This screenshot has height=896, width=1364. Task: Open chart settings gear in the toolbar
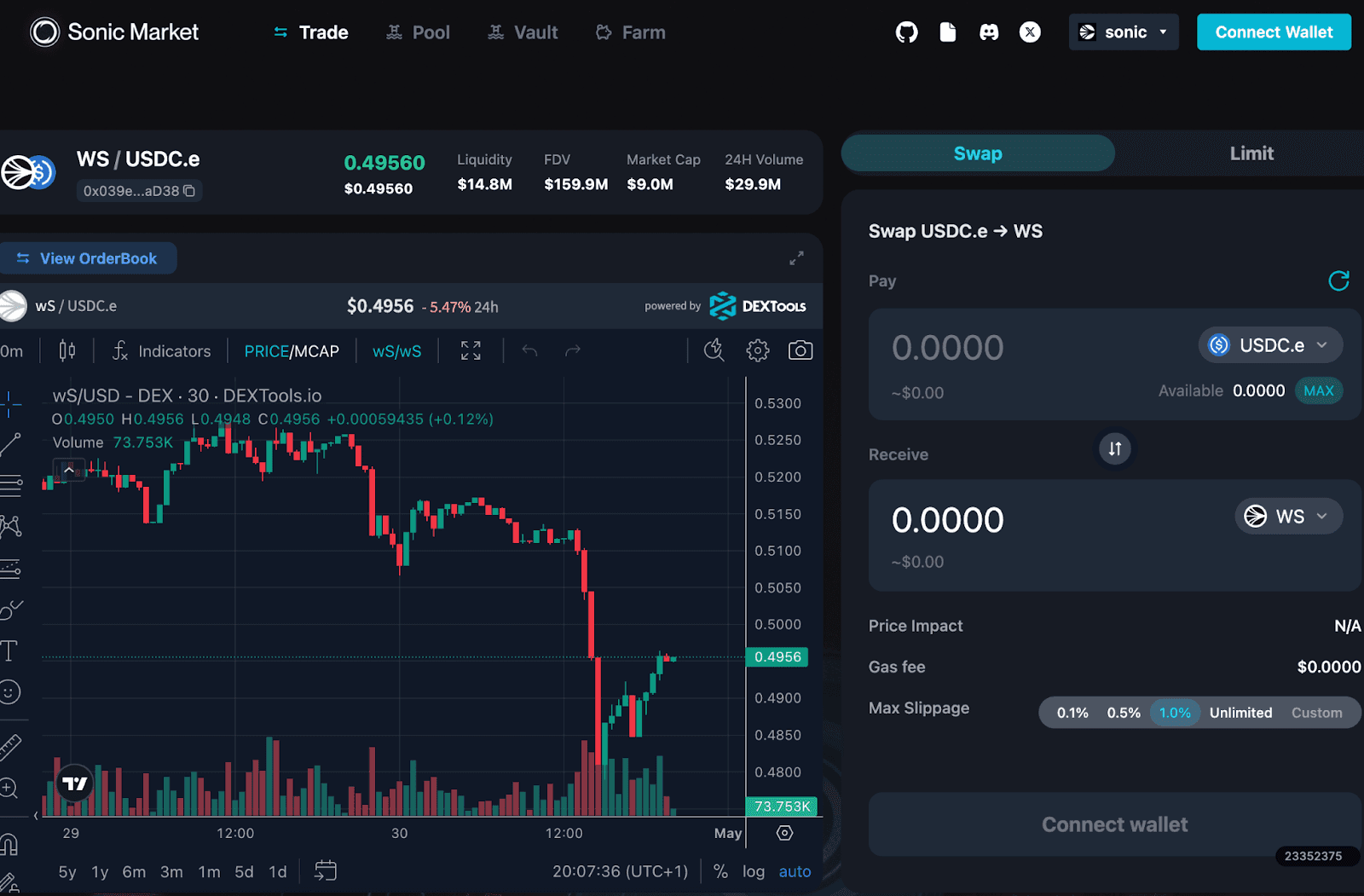757,350
